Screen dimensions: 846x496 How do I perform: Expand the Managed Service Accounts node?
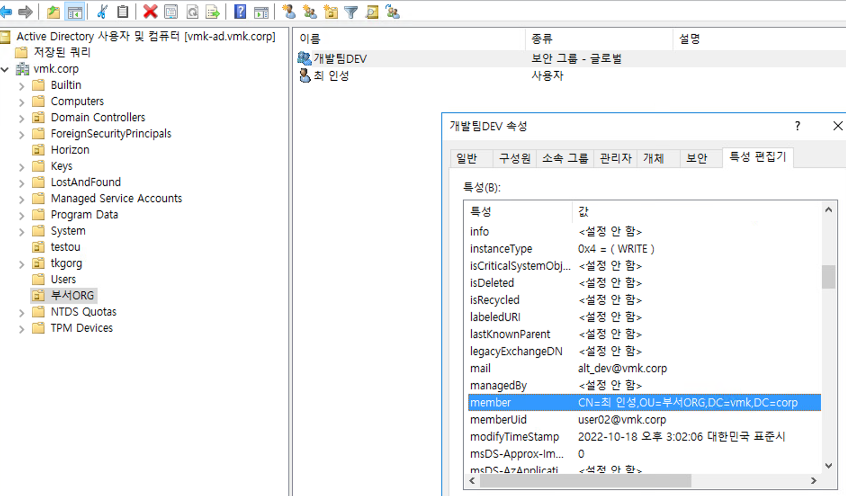(22, 199)
